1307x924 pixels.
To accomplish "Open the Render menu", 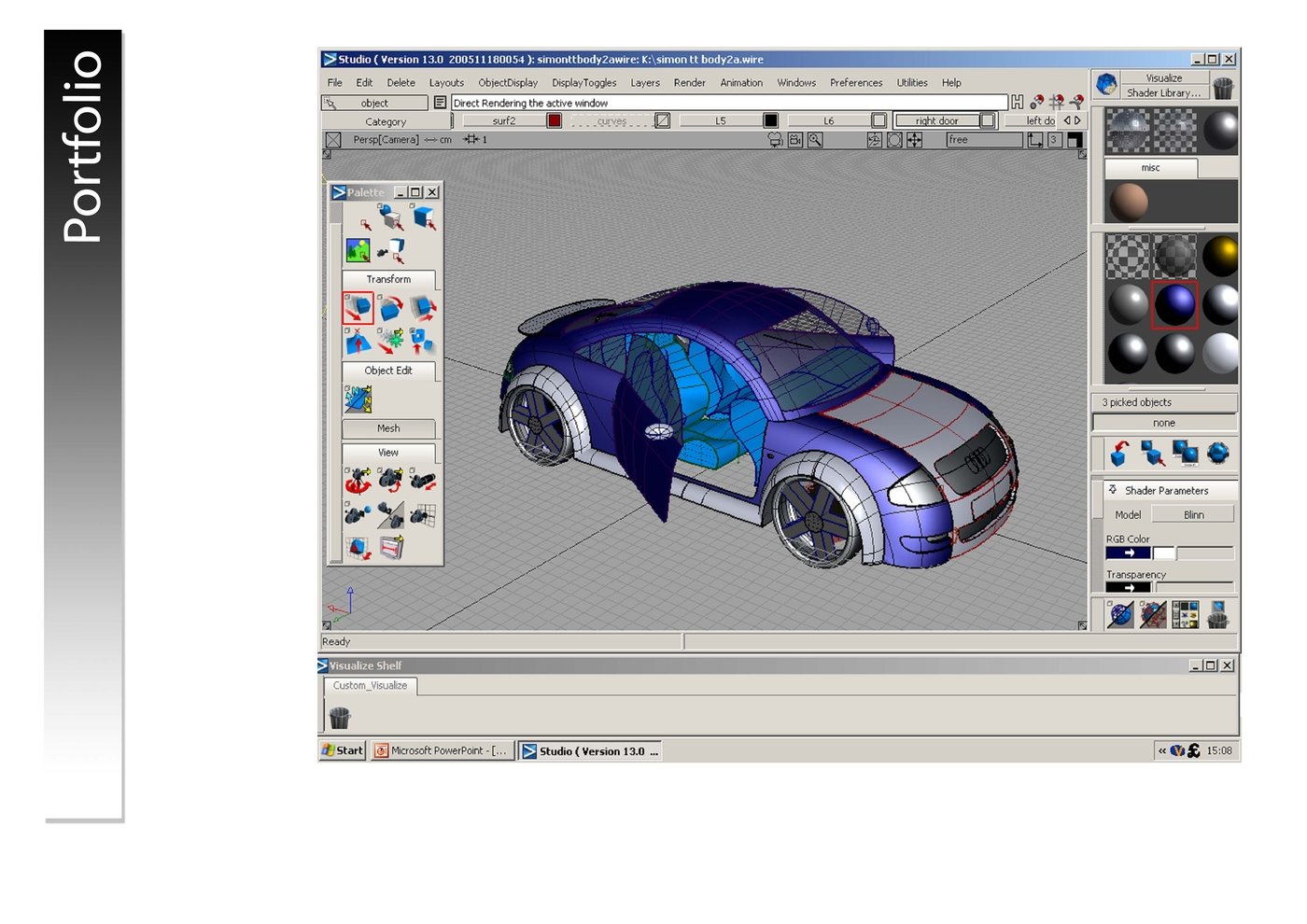I will click(689, 83).
